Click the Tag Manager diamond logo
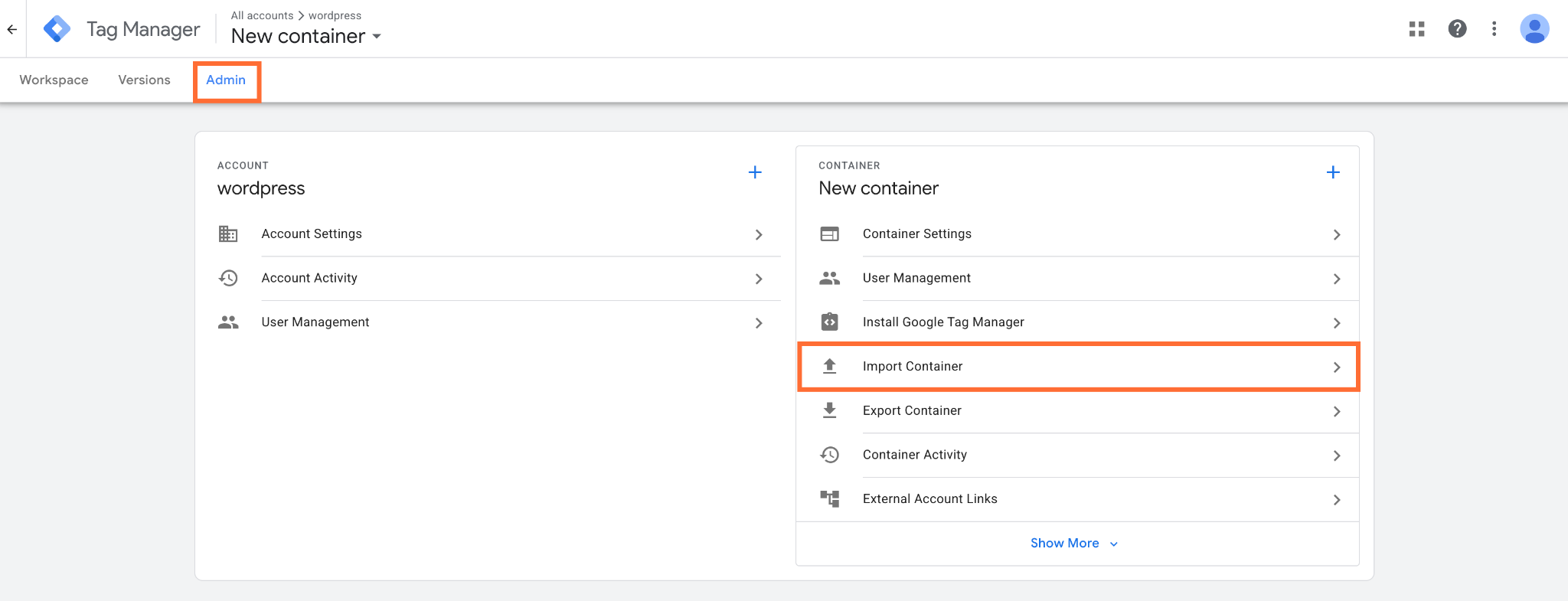 click(57, 29)
